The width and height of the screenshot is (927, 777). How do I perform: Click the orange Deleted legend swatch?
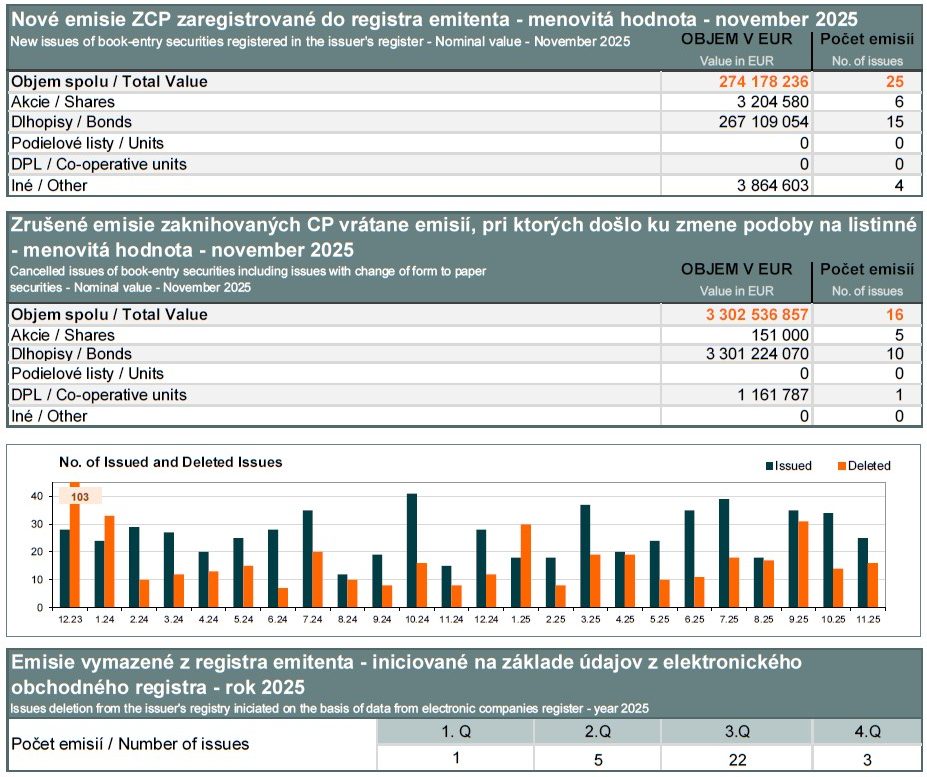[x=842, y=466]
